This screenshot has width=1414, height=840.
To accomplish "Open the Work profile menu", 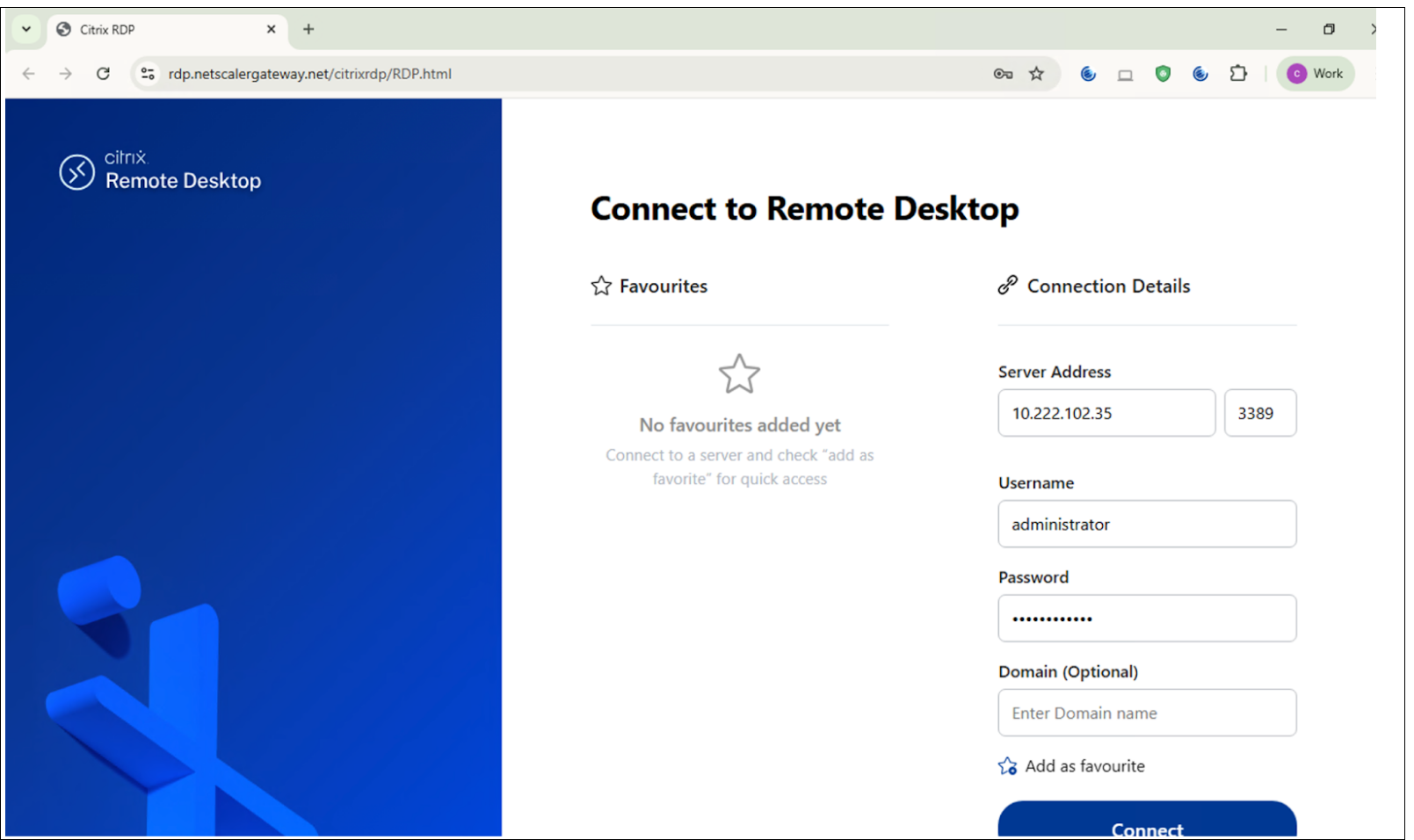I will 1316,74.
